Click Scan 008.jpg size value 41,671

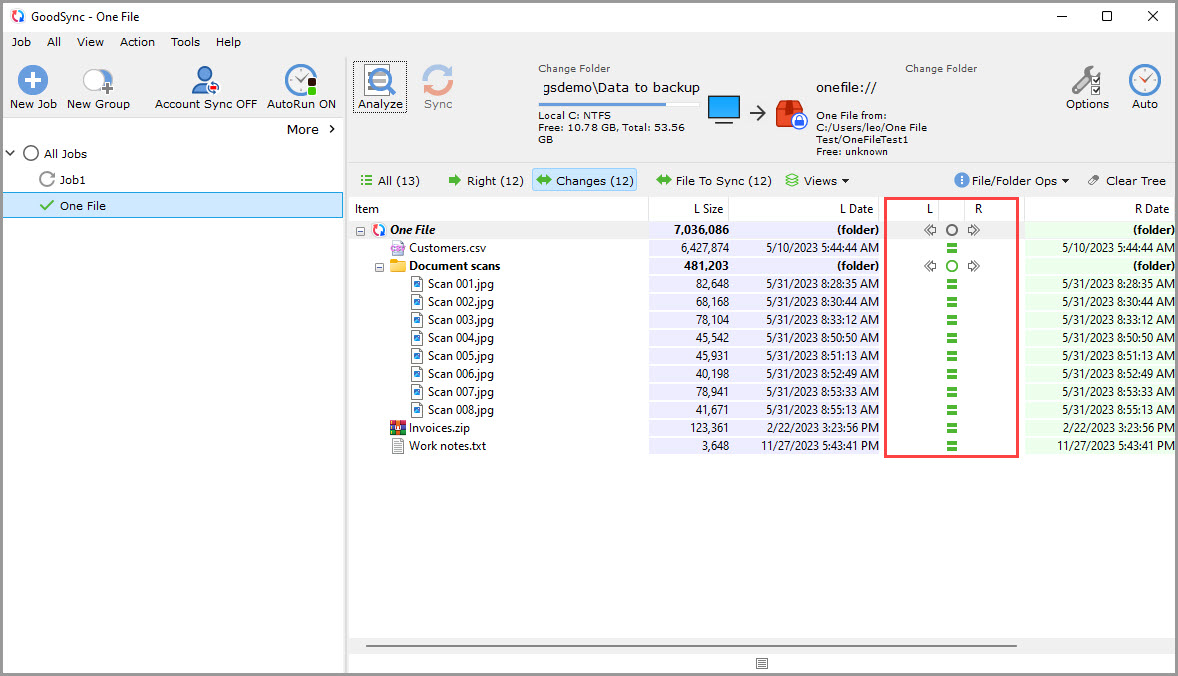pos(711,410)
